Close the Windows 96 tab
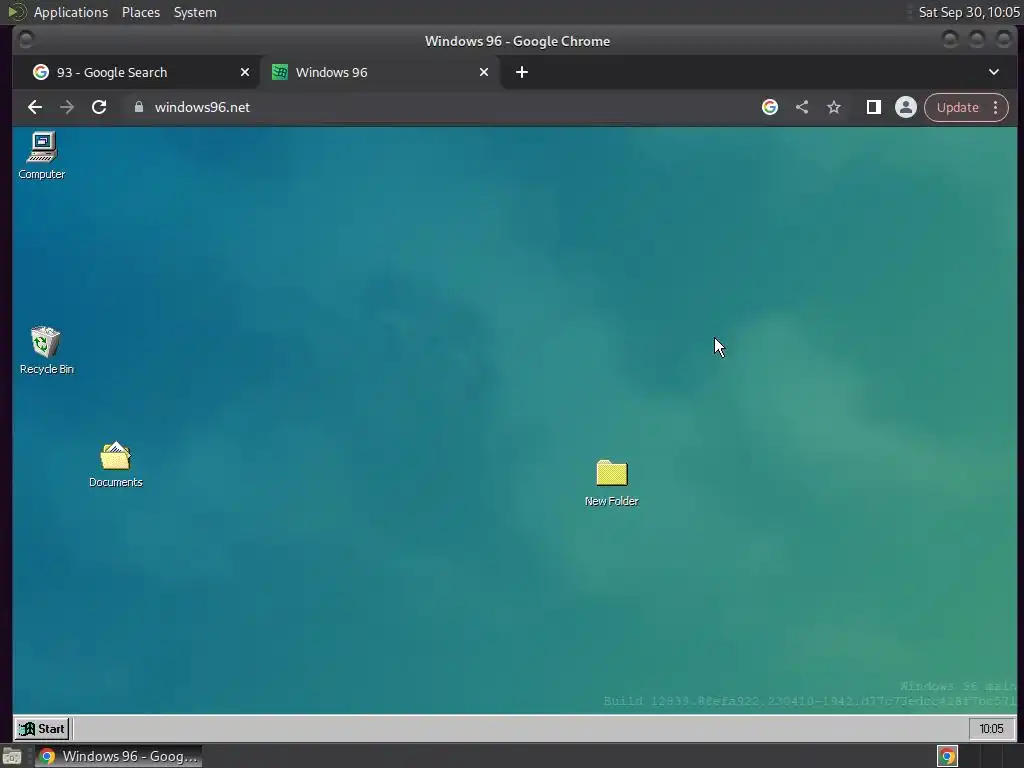Viewport: 1024px width, 768px height. [x=484, y=72]
